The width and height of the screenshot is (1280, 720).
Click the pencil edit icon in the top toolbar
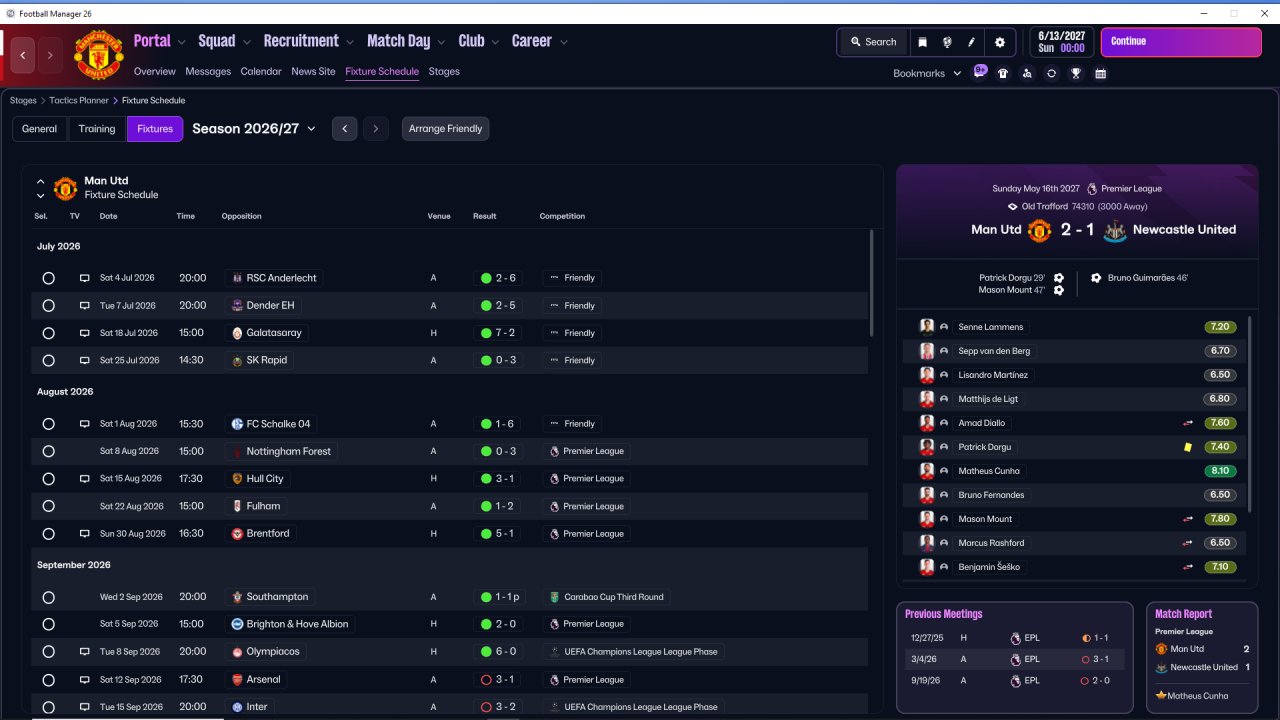tap(971, 42)
